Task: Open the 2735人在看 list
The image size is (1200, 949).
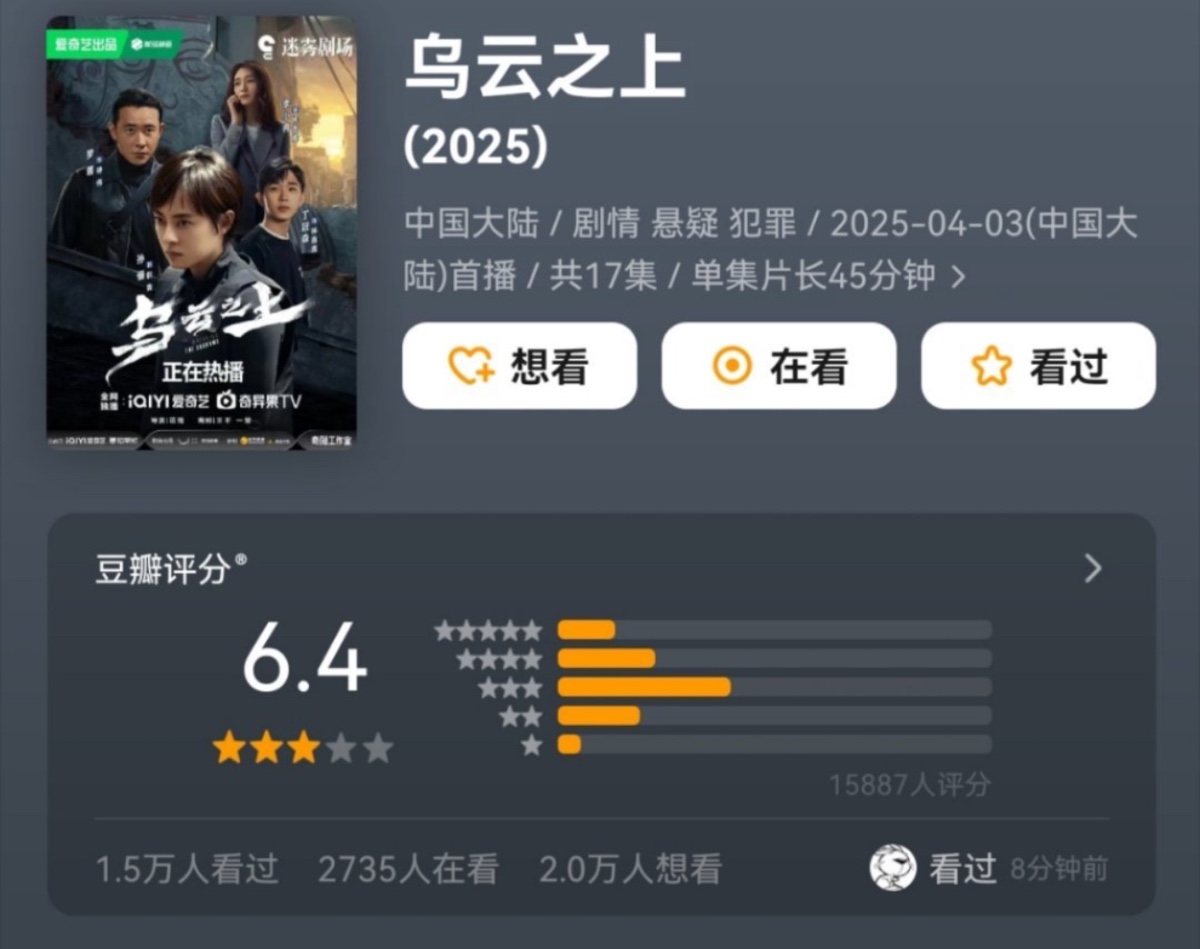Action: 408,869
